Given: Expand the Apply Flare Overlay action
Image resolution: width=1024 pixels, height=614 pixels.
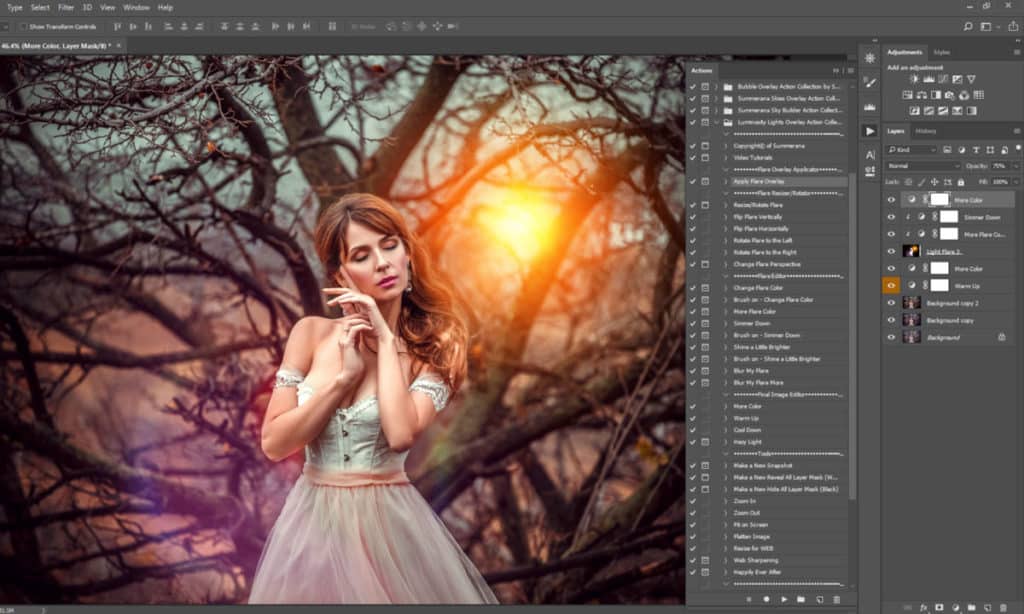Looking at the screenshot, I should 726,181.
